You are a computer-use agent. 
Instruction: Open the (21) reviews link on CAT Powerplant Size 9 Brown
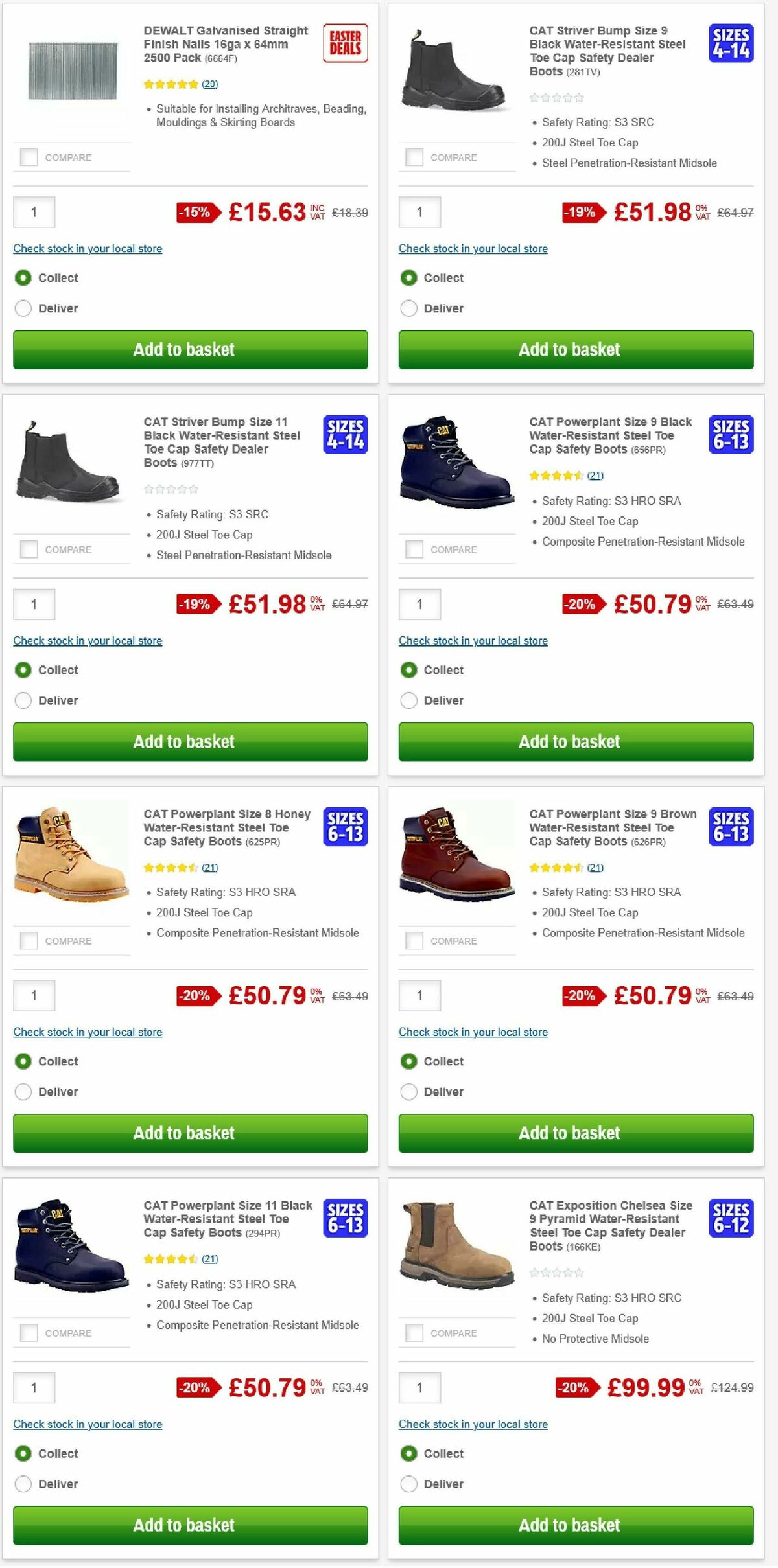(x=596, y=867)
